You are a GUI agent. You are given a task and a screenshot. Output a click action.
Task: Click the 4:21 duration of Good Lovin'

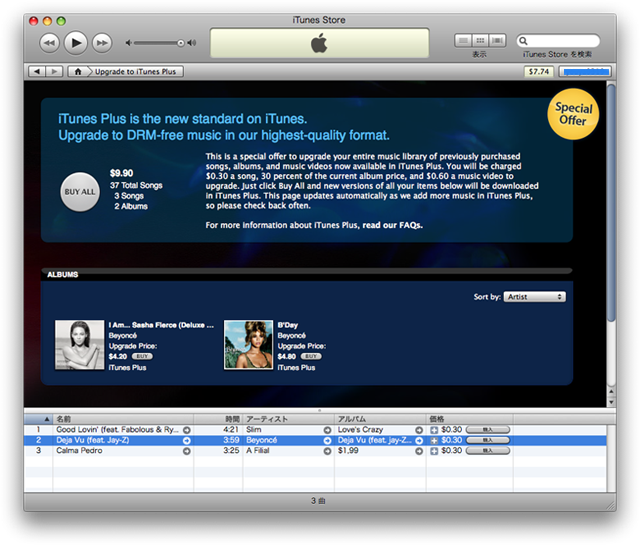[231, 430]
